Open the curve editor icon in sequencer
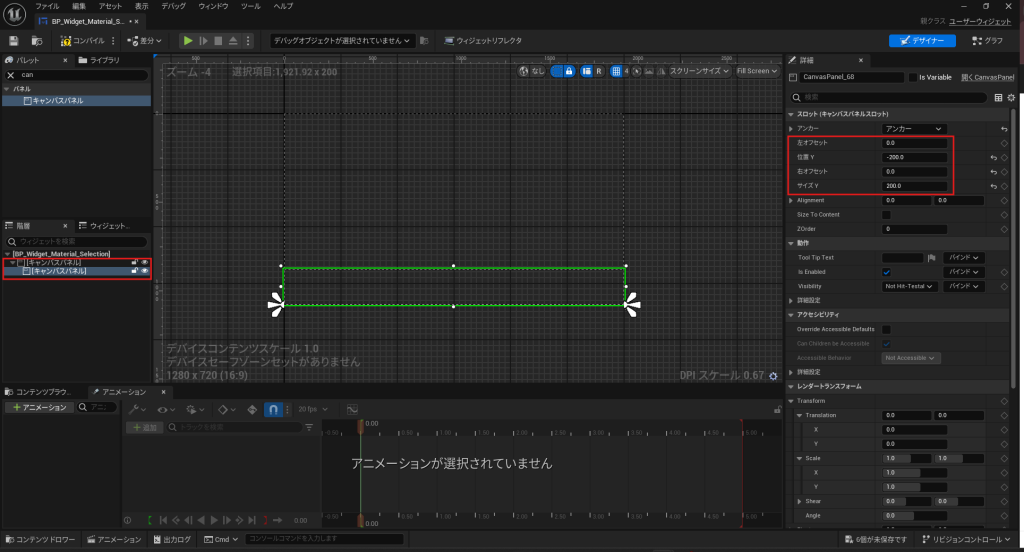 (x=352, y=410)
